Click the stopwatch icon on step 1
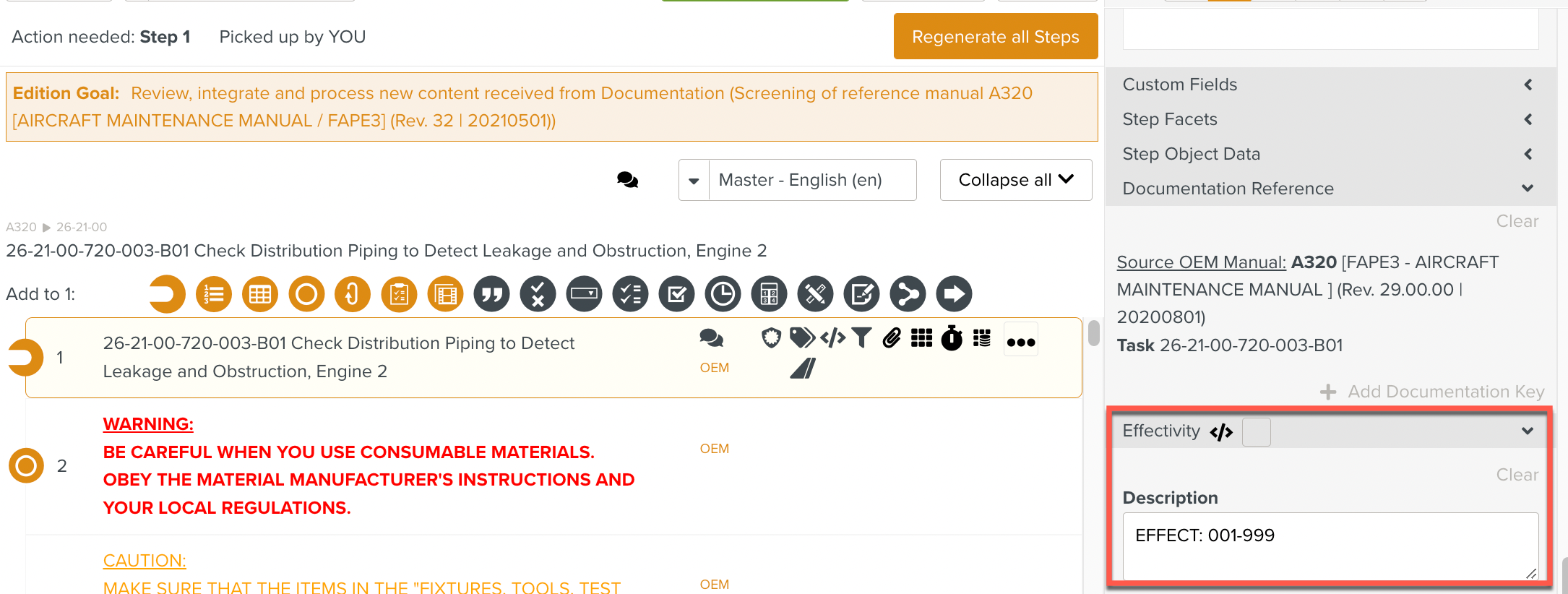1568x594 pixels. click(x=952, y=337)
